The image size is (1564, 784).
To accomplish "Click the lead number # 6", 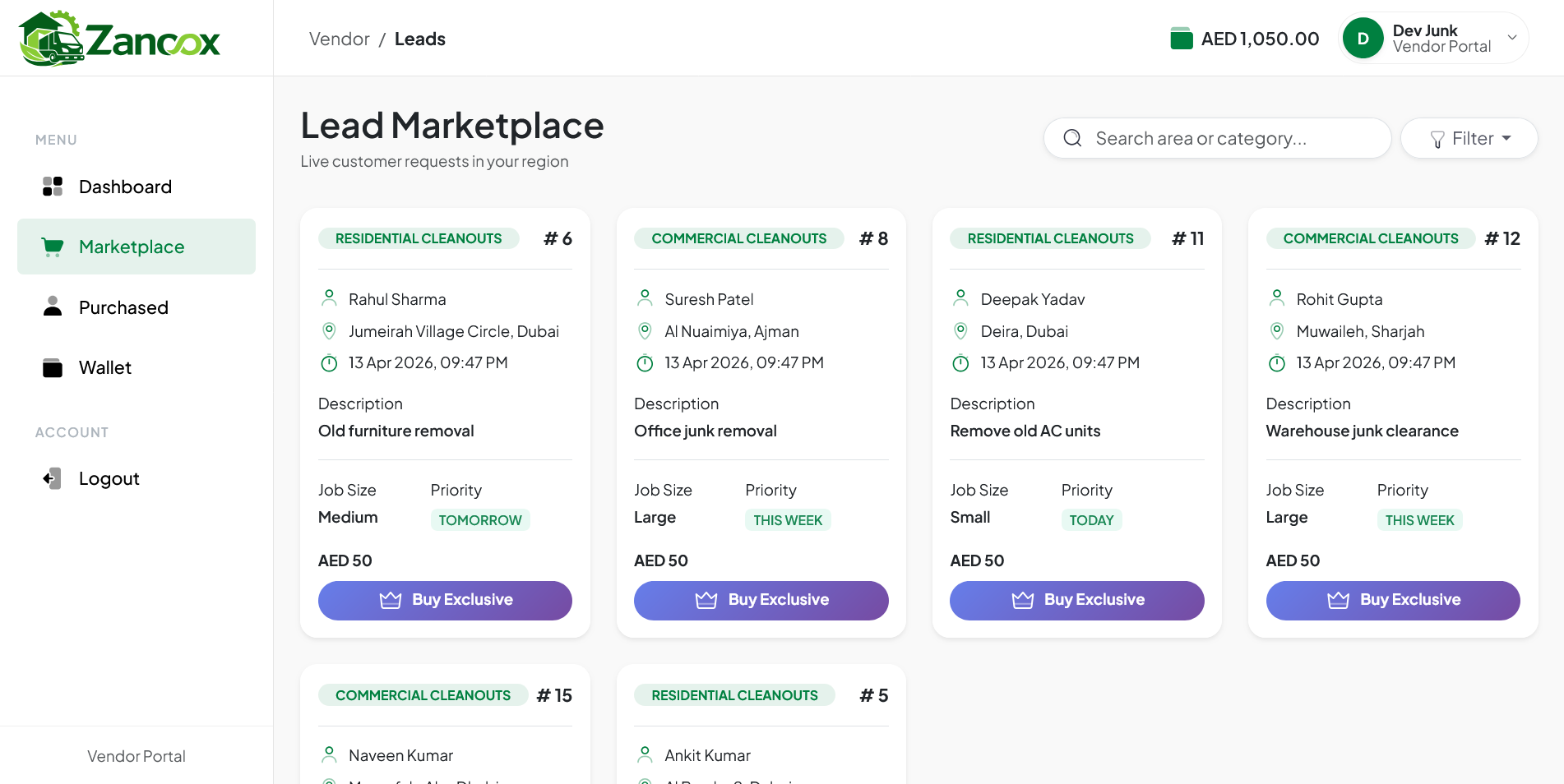I will pyautogui.click(x=558, y=238).
